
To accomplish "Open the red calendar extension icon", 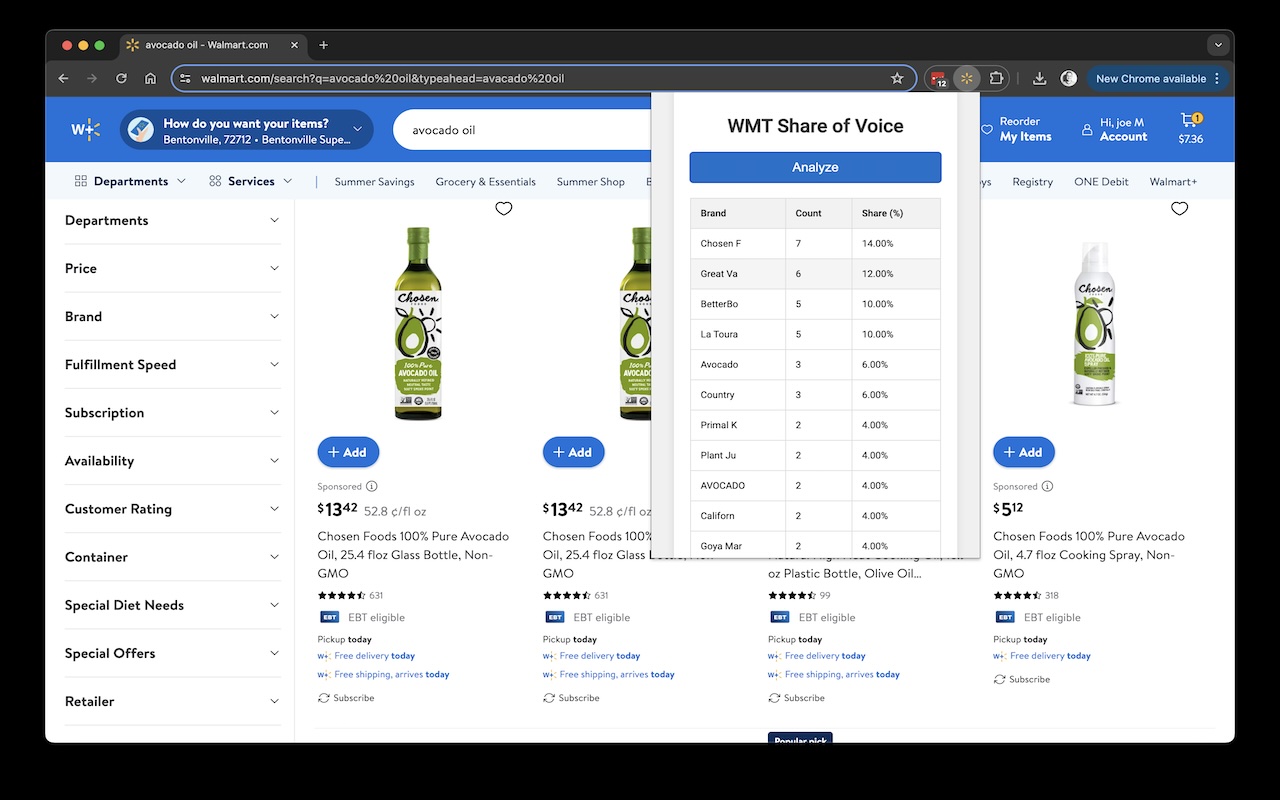I will [x=937, y=78].
